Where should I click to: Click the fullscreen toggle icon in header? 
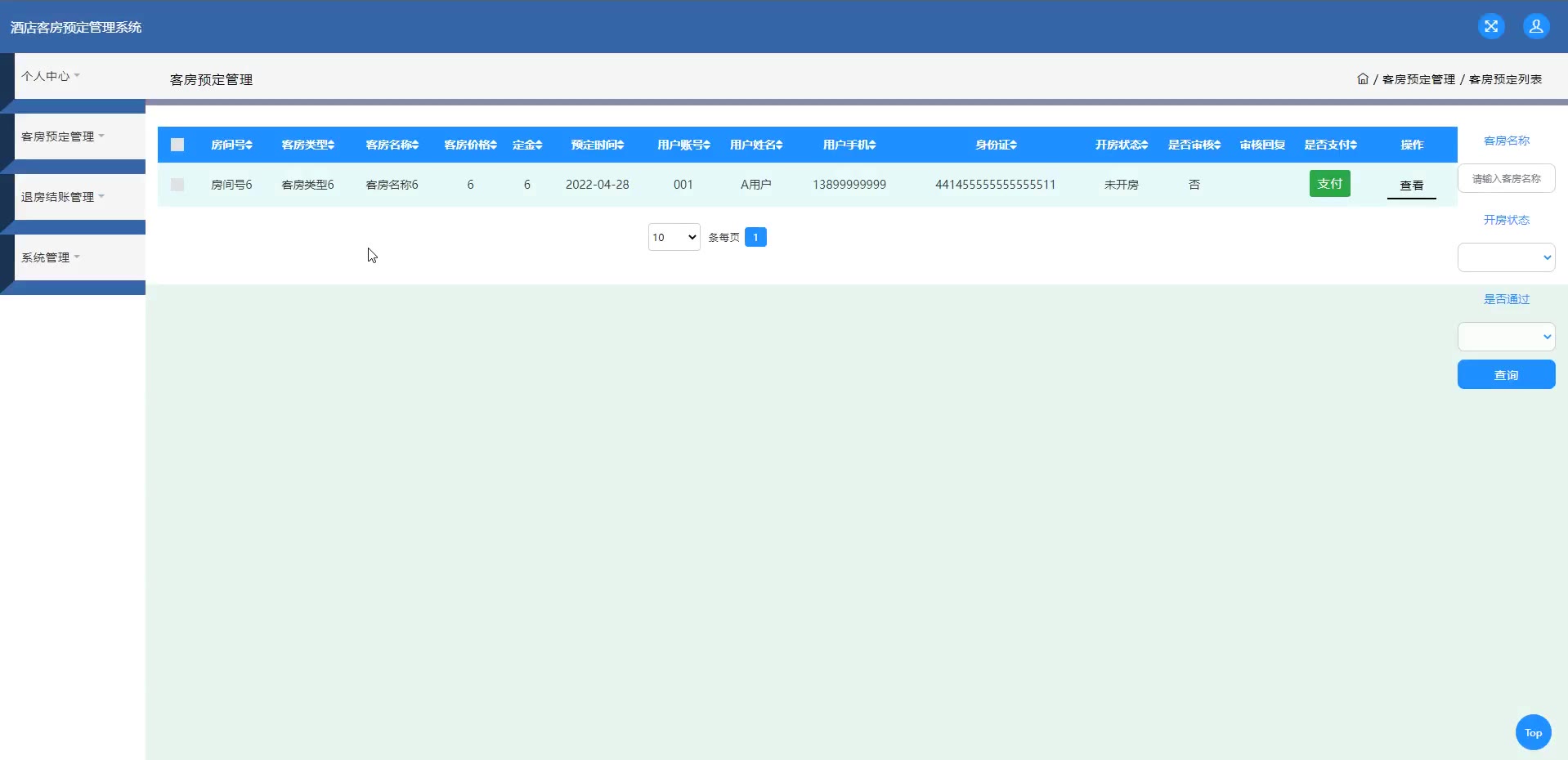click(1491, 26)
